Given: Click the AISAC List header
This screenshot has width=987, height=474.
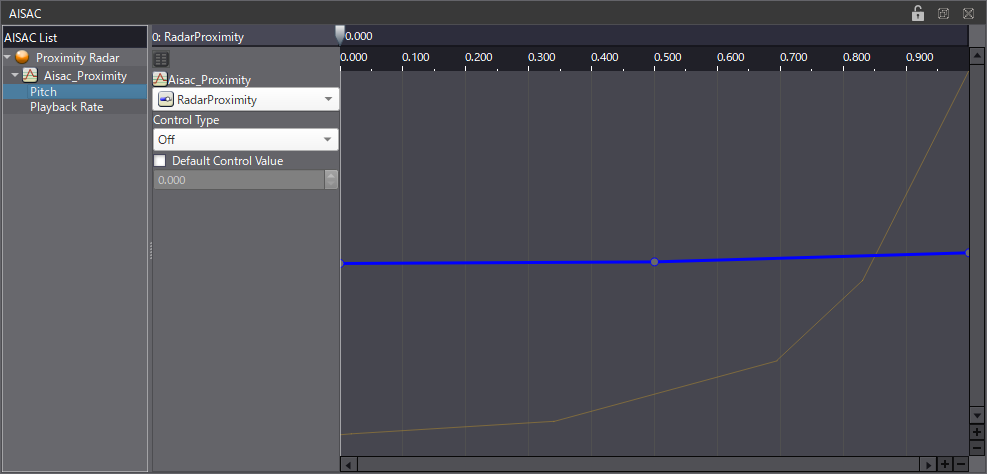Looking at the screenshot, I should click(75, 37).
